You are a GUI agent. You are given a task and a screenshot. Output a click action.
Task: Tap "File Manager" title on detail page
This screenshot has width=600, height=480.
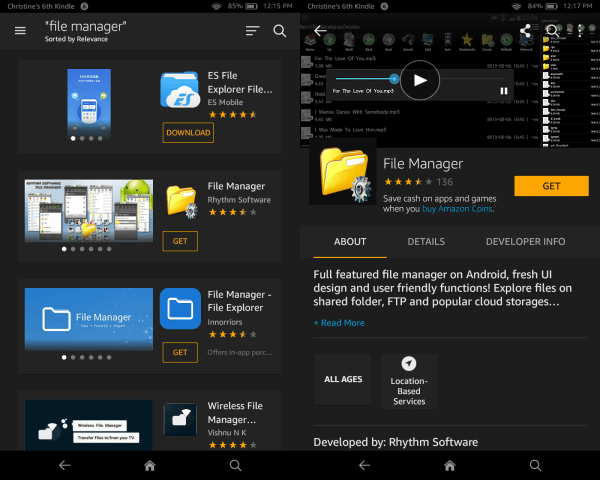coord(423,164)
